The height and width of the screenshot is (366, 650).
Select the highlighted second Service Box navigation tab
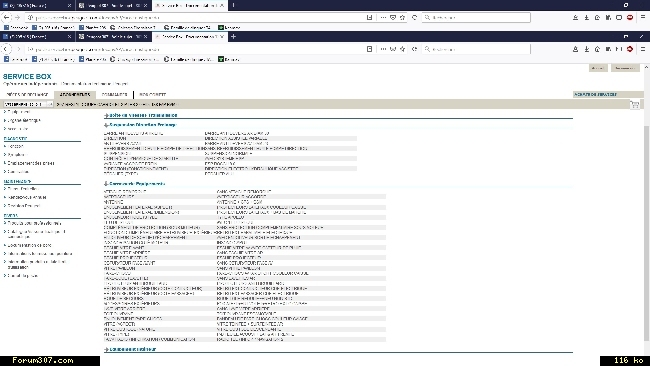(x=75, y=95)
